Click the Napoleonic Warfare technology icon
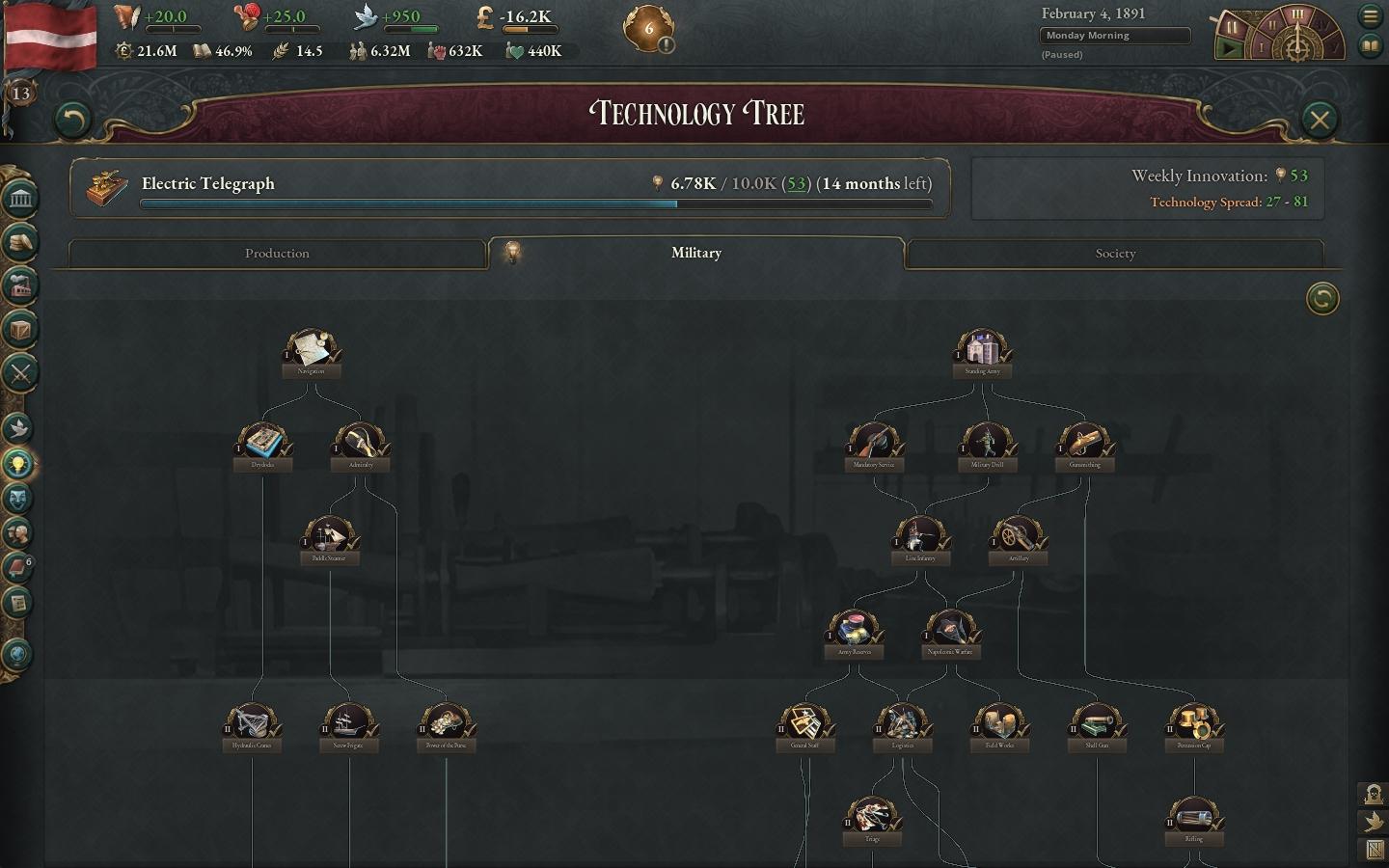The height and width of the screenshot is (868, 1389). click(x=950, y=630)
